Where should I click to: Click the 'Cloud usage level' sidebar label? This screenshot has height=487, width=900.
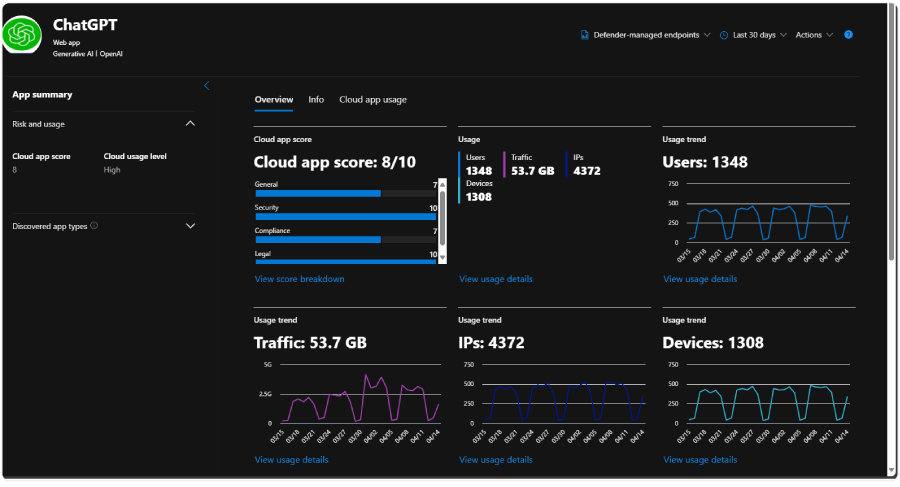click(x=135, y=156)
